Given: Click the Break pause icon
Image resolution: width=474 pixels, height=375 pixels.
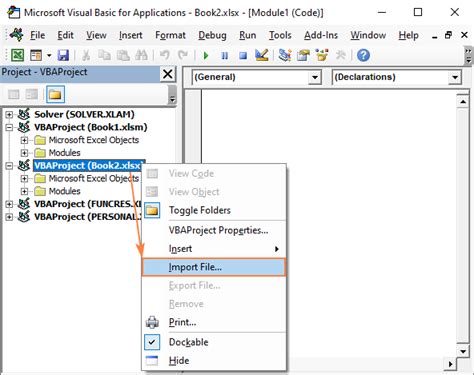Looking at the screenshot, I should pyautogui.click(x=225, y=55).
